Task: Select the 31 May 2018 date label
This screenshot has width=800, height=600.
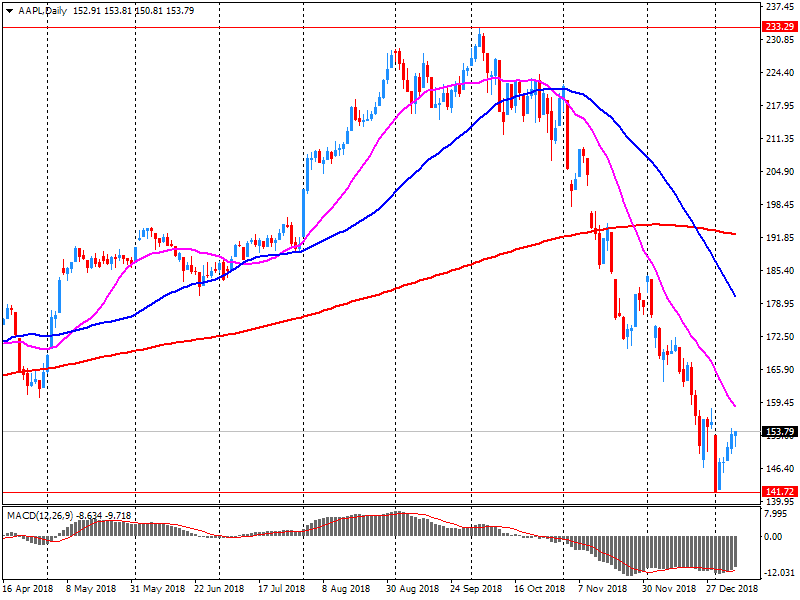Action: coord(157,589)
